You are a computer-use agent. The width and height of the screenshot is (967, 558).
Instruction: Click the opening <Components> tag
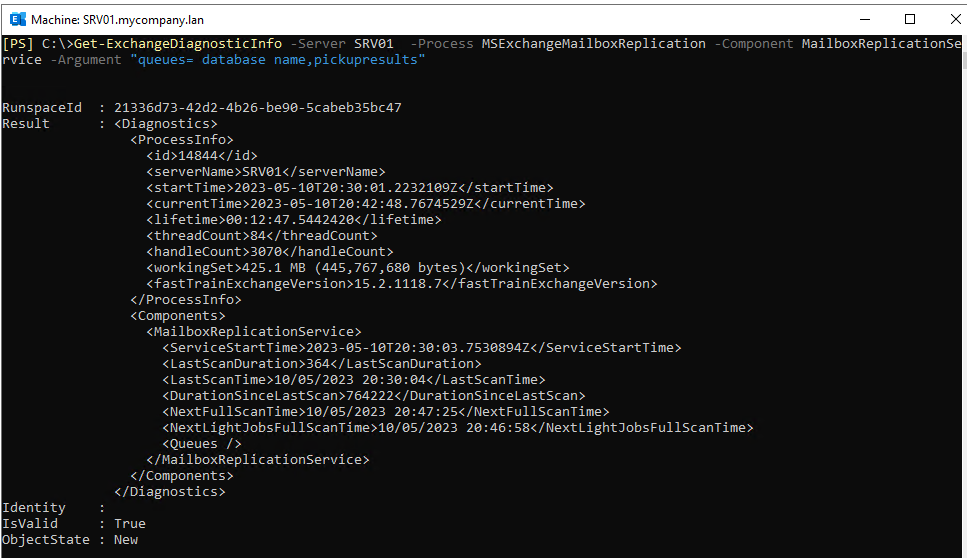click(x=178, y=316)
